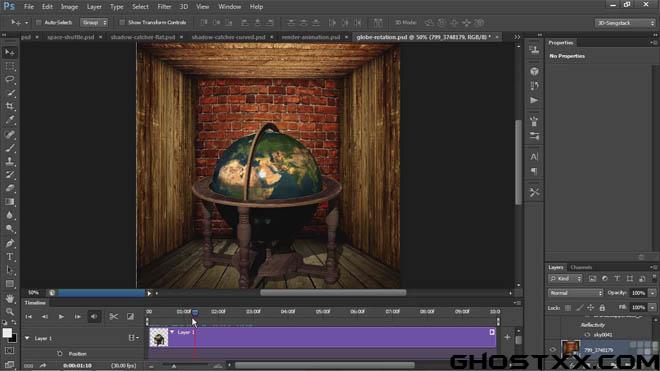Open the Normal blend mode dropdown

[x=575, y=293]
